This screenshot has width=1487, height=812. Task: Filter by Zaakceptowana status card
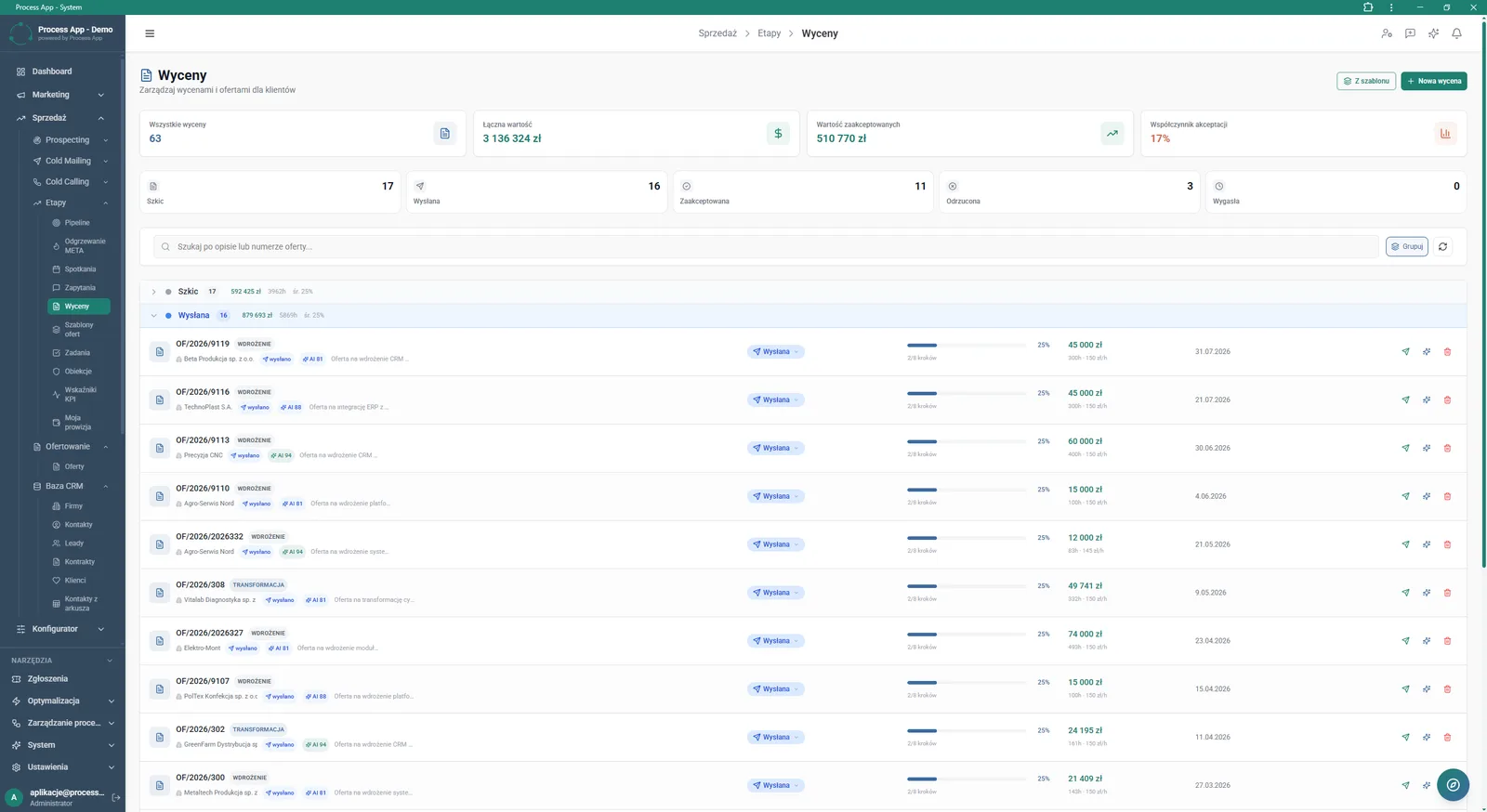[x=803, y=192]
